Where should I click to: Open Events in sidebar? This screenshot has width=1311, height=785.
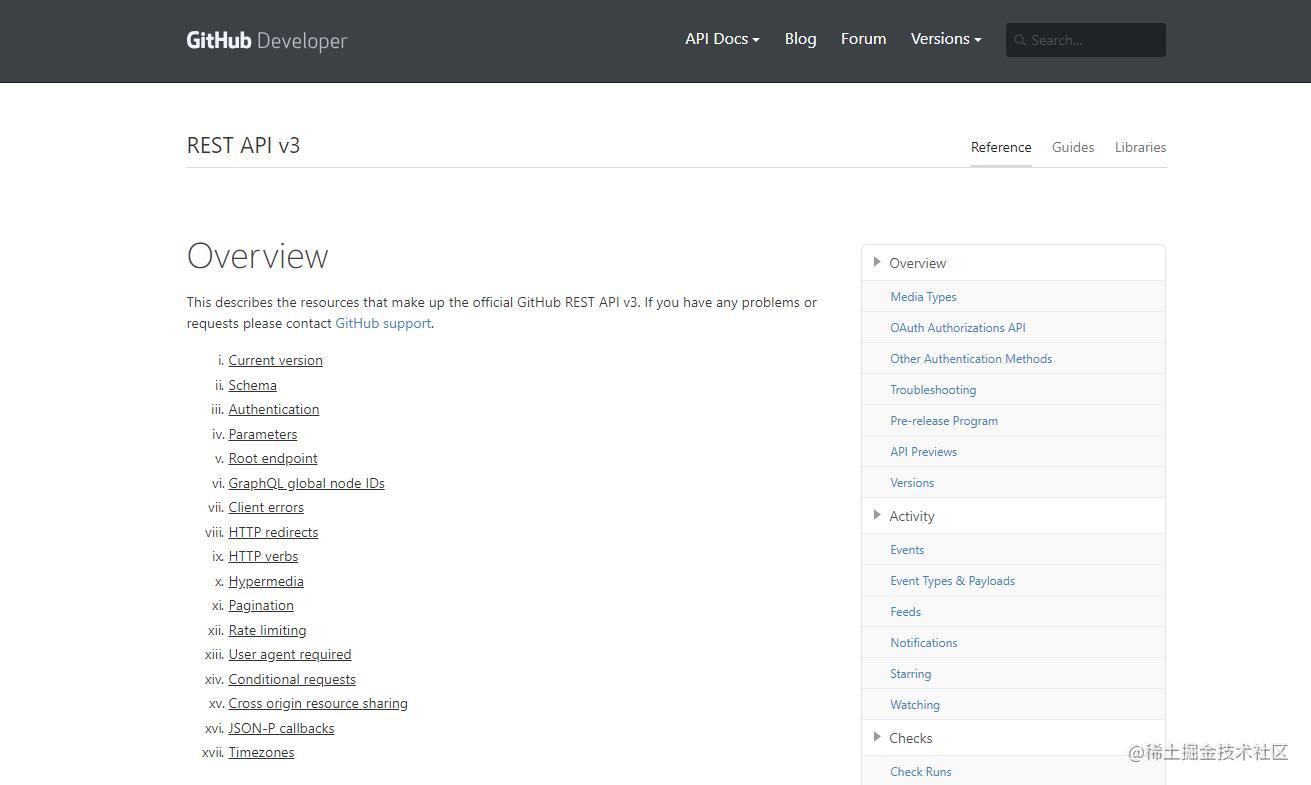click(907, 550)
